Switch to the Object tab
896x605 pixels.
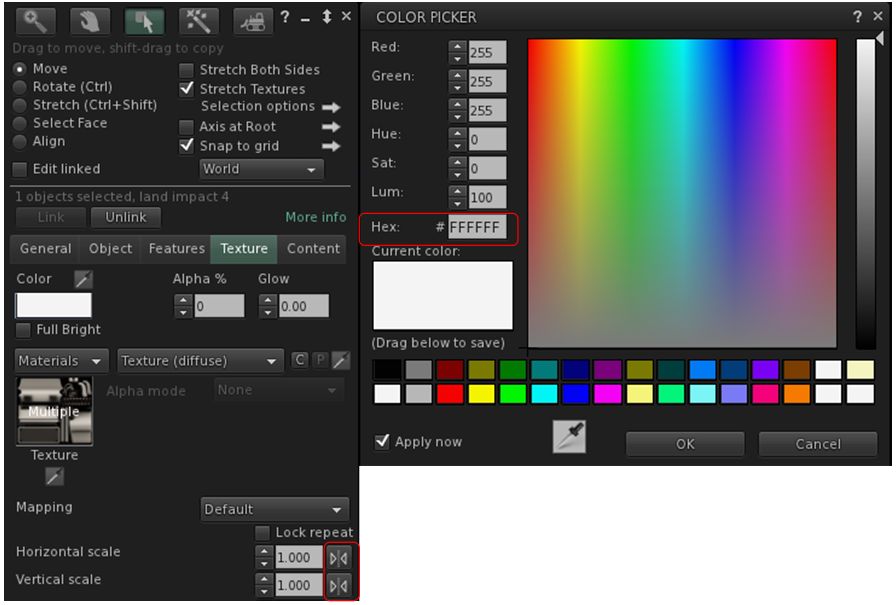pos(110,249)
